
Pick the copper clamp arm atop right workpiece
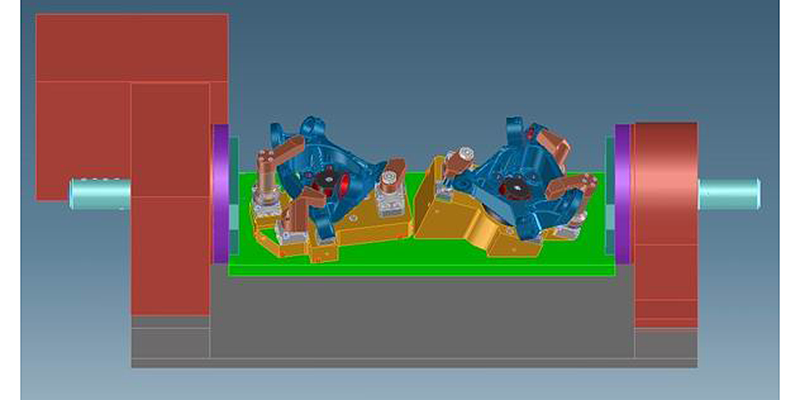pos(548,142)
